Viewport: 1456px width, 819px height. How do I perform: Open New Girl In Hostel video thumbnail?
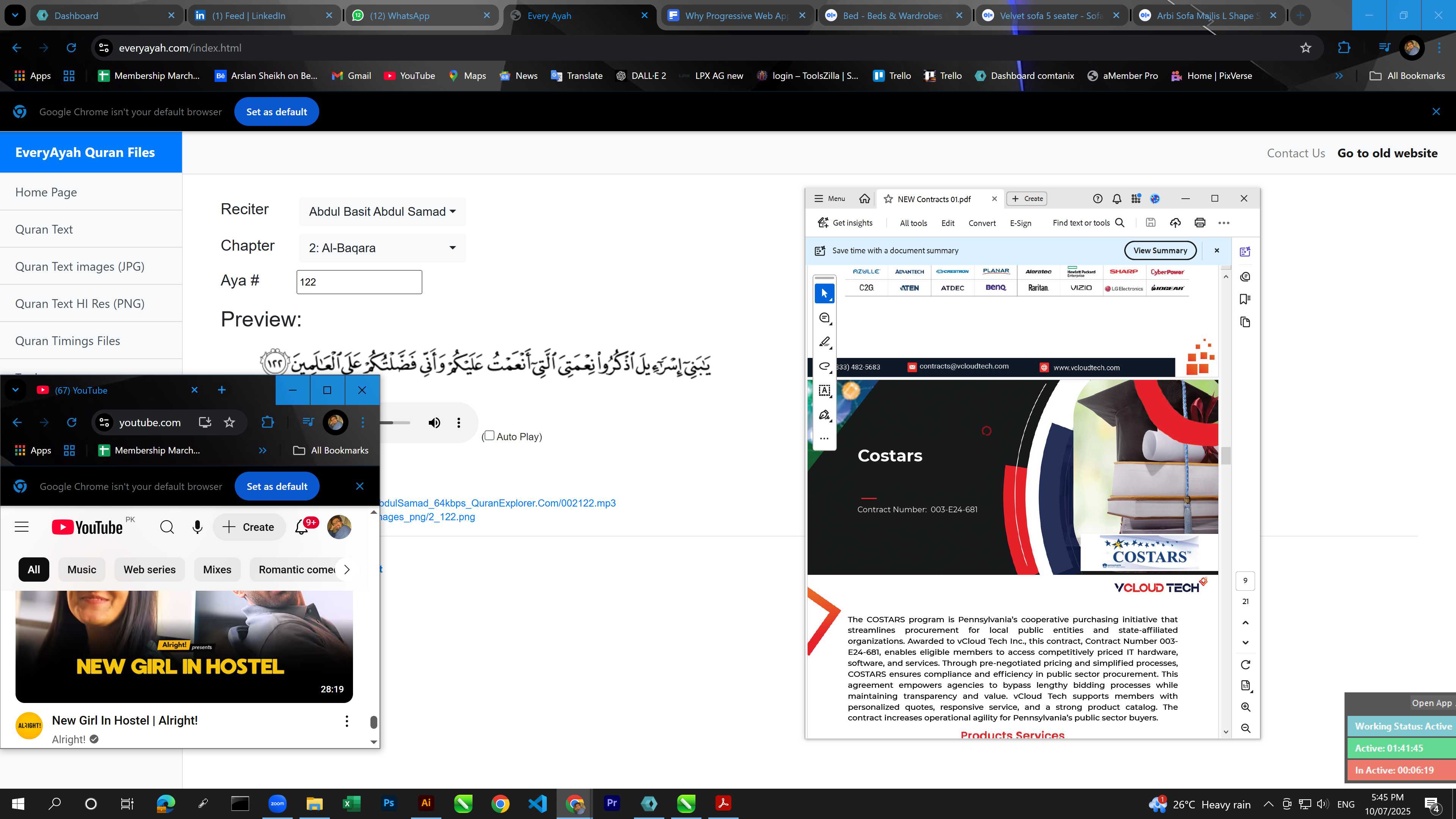(x=184, y=646)
